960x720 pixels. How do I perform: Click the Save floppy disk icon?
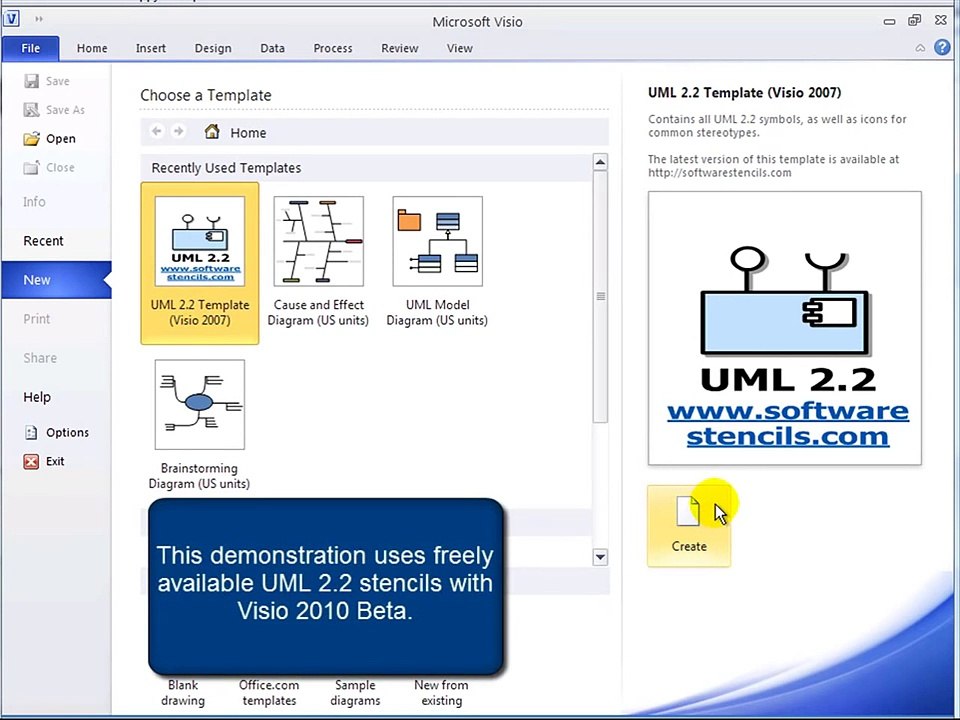31,81
